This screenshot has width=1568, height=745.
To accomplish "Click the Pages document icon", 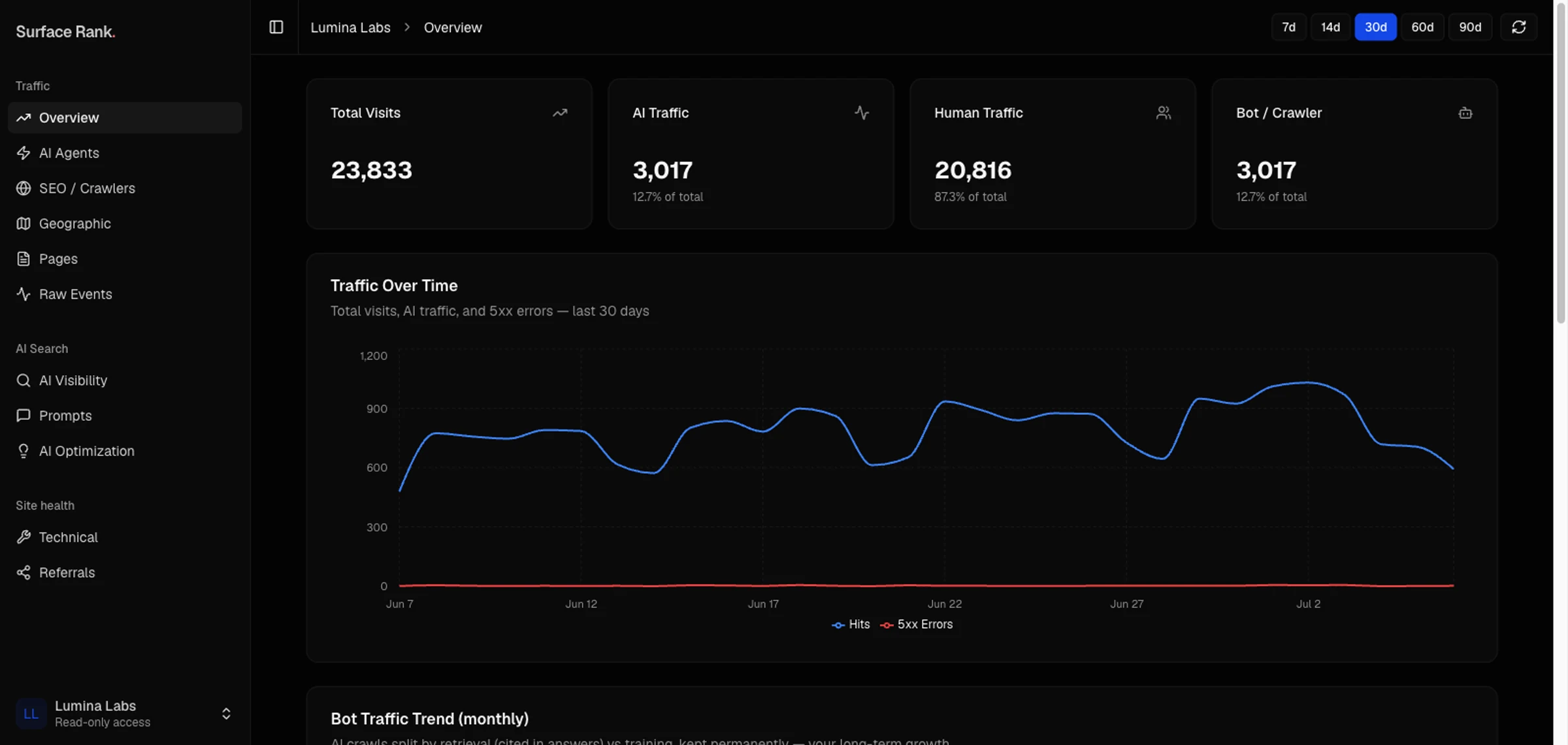I will point(24,259).
